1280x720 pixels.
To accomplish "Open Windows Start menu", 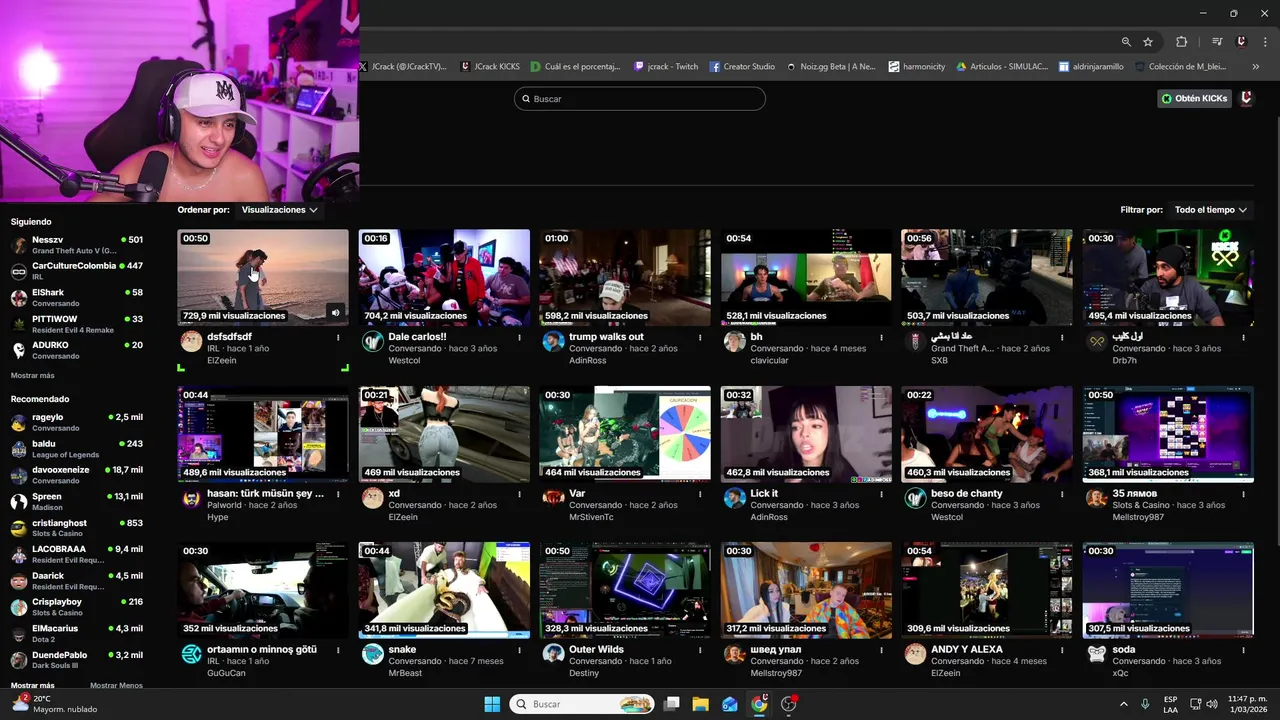I will click(x=492, y=704).
